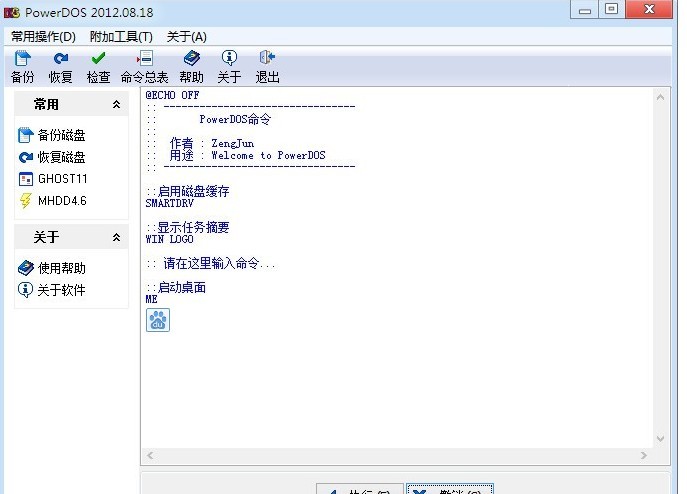This screenshot has width=687, height=494.
Task: Open the 常用操作(D) menu
Action: pyautogui.click(x=43, y=37)
